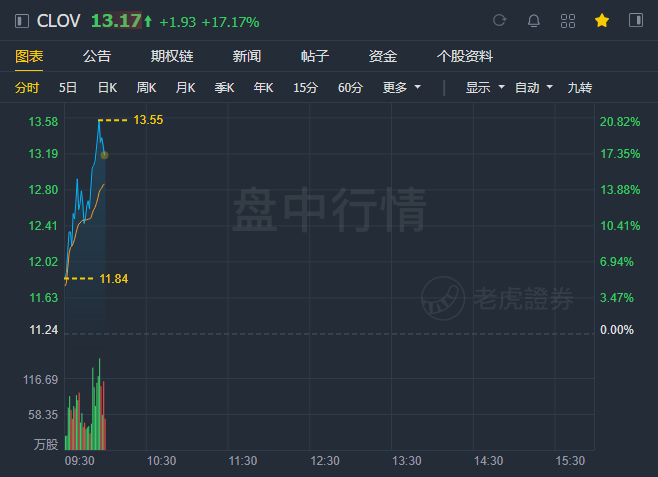Open the 新闻 tab
The height and width of the screenshot is (477, 658).
point(247,56)
